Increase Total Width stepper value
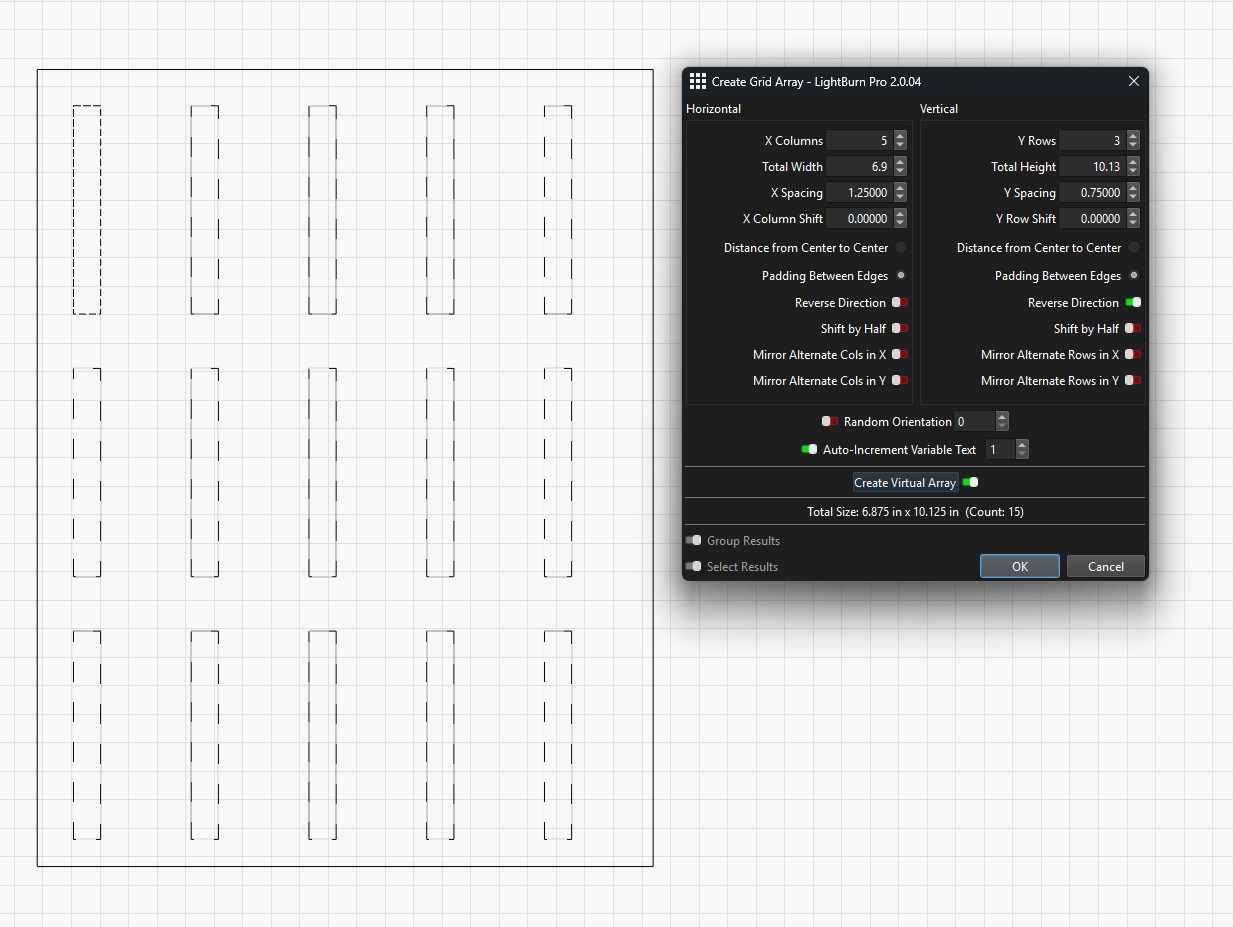1233x927 pixels. (x=901, y=162)
